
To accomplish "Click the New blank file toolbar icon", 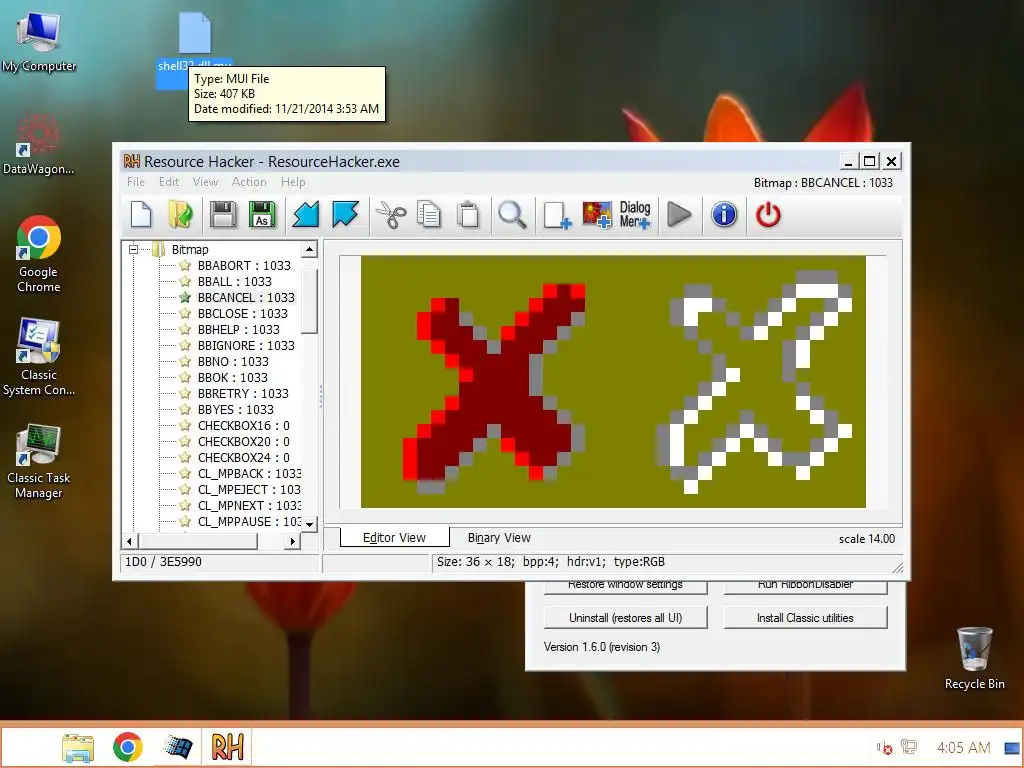I will tap(141, 215).
